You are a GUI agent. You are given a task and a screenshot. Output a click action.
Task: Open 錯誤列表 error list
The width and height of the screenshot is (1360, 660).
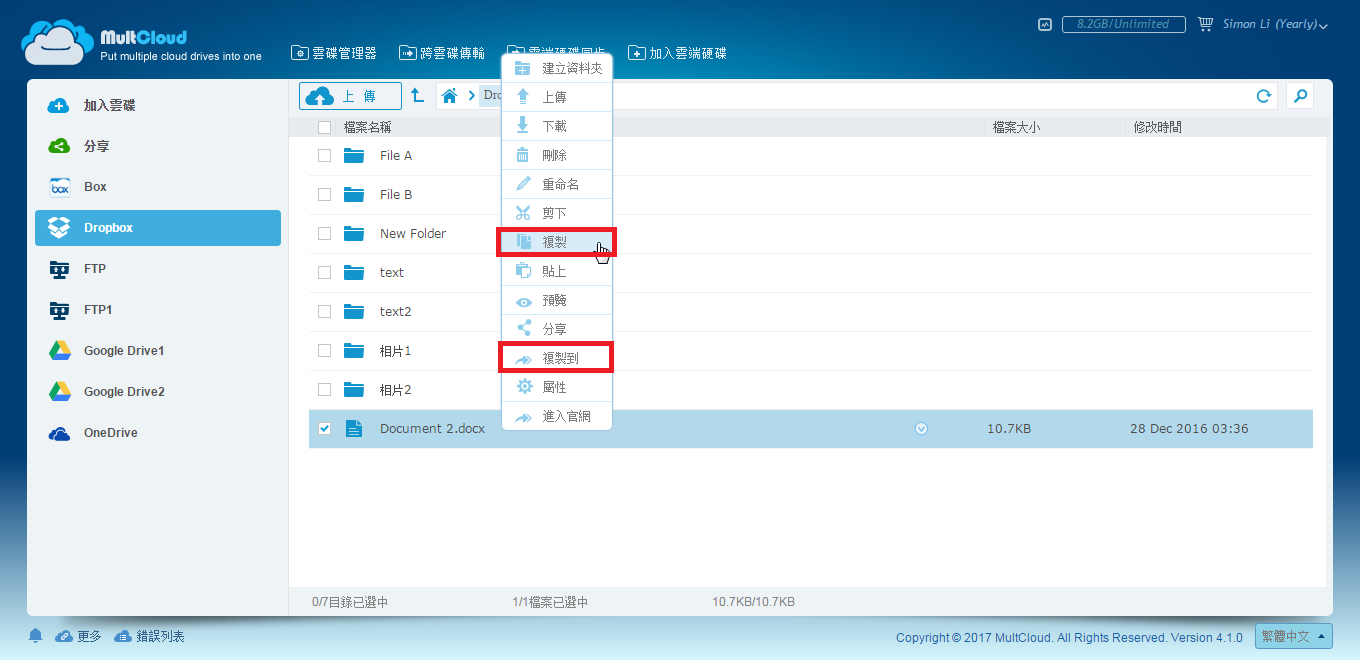point(149,636)
